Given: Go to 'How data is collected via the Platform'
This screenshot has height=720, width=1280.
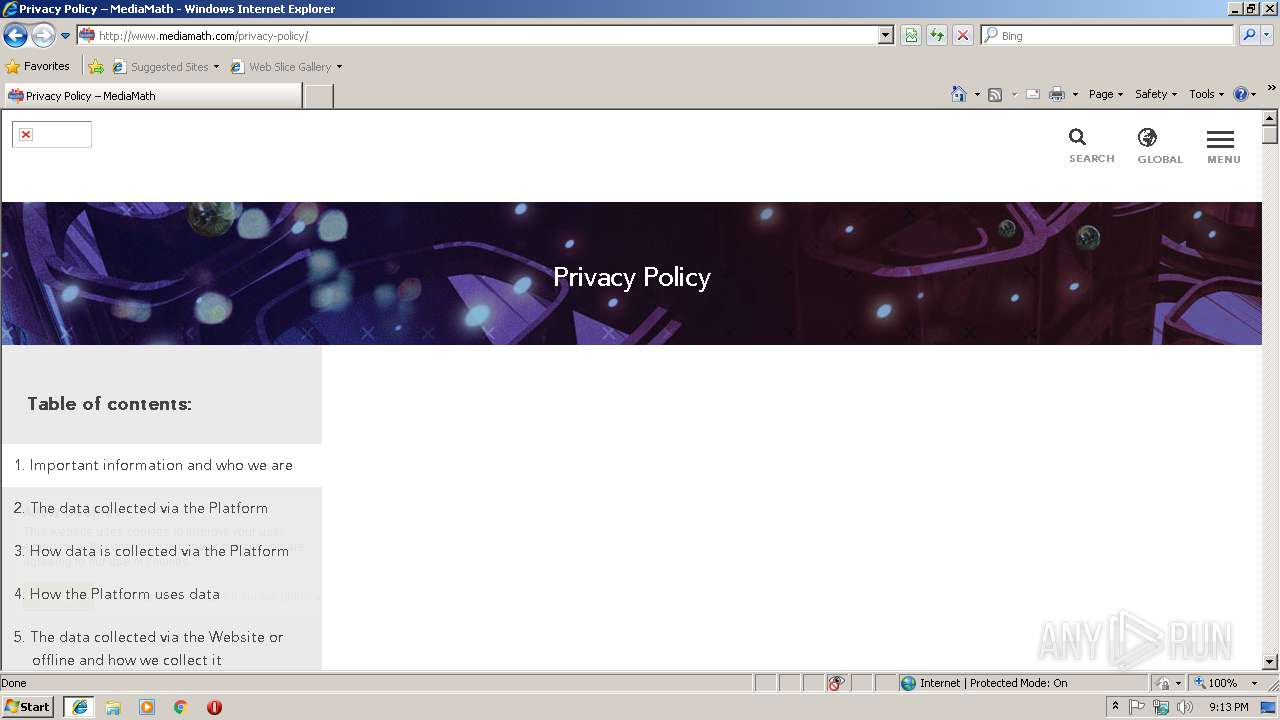Looking at the screenshot, I should pyautogui.click(x=159, y=551).
